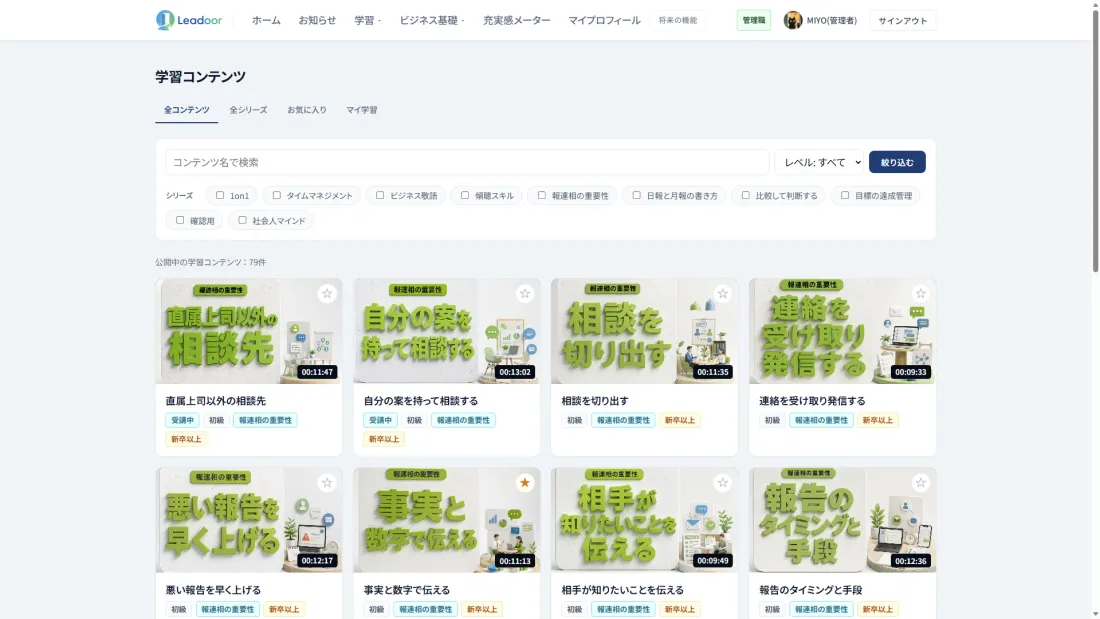Expand the 学習 nav menu
Image resolution: width=1100 pixels, height=619 pixels.
pyautogui.click(x=368, y=20)
